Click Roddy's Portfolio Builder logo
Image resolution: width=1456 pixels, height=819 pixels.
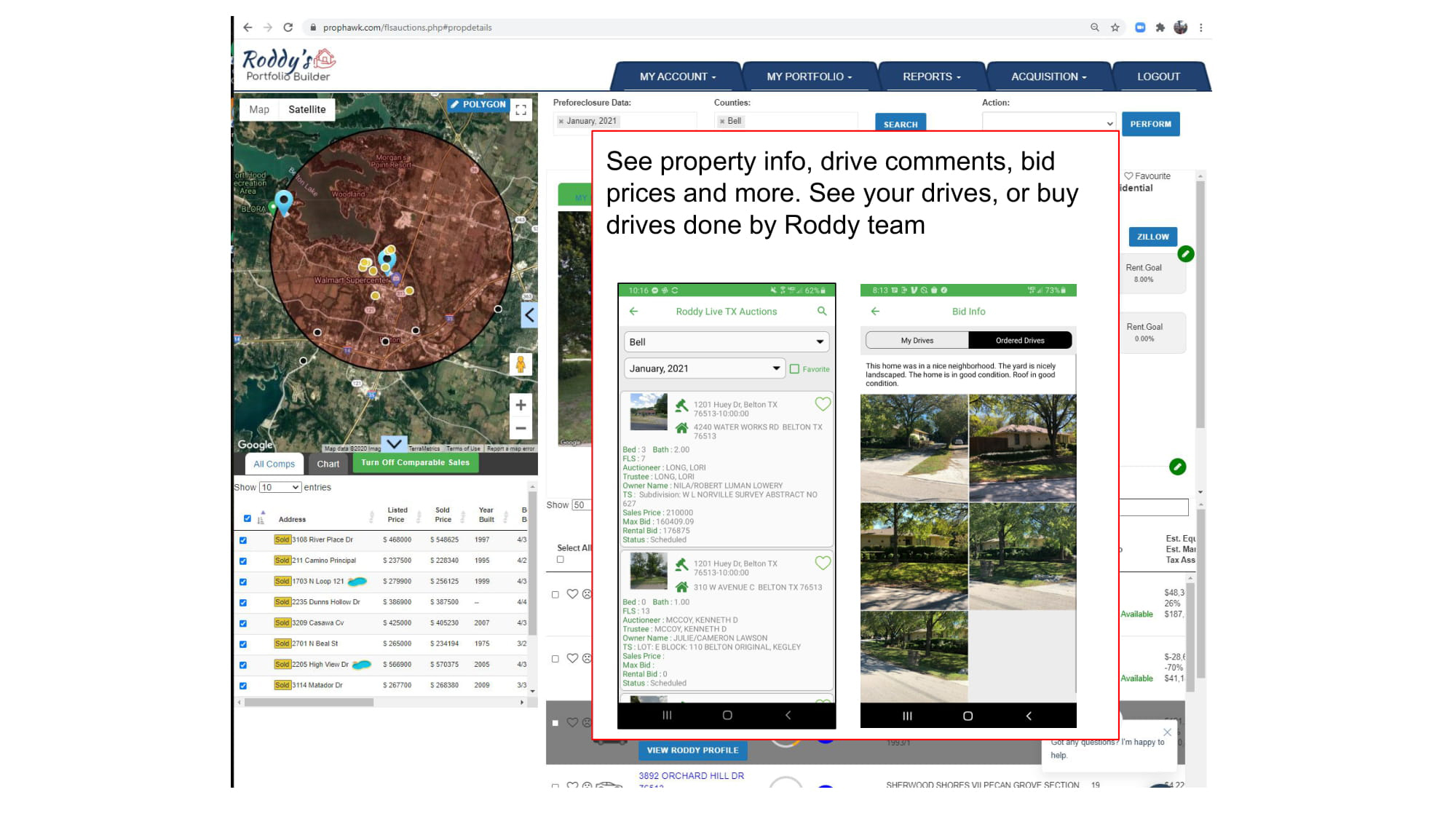tap(289, 65)
